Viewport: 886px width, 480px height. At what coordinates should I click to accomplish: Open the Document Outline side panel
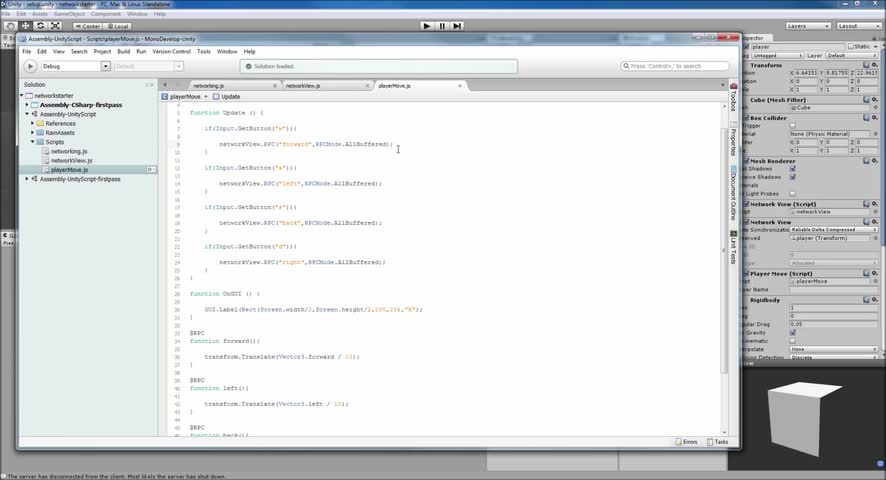pos(733,193)
